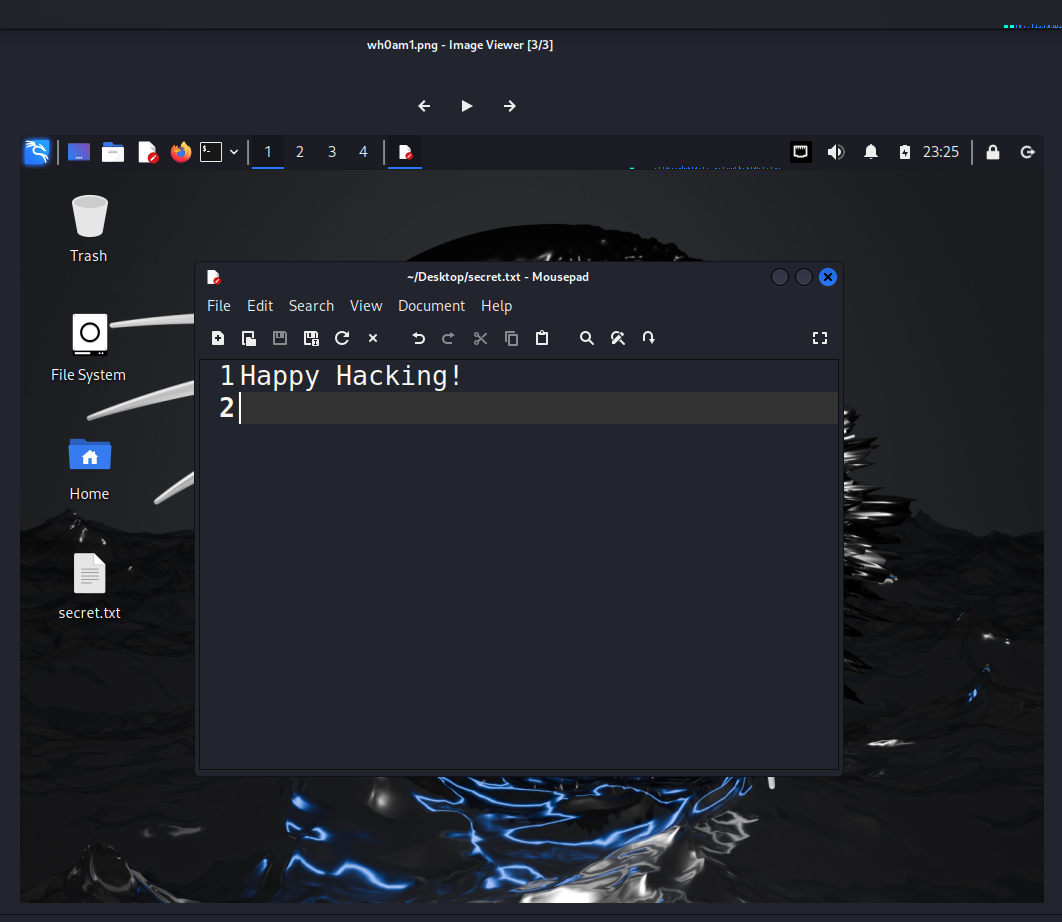
Task: Open the View menu in Mousepad
Action: 366,306
